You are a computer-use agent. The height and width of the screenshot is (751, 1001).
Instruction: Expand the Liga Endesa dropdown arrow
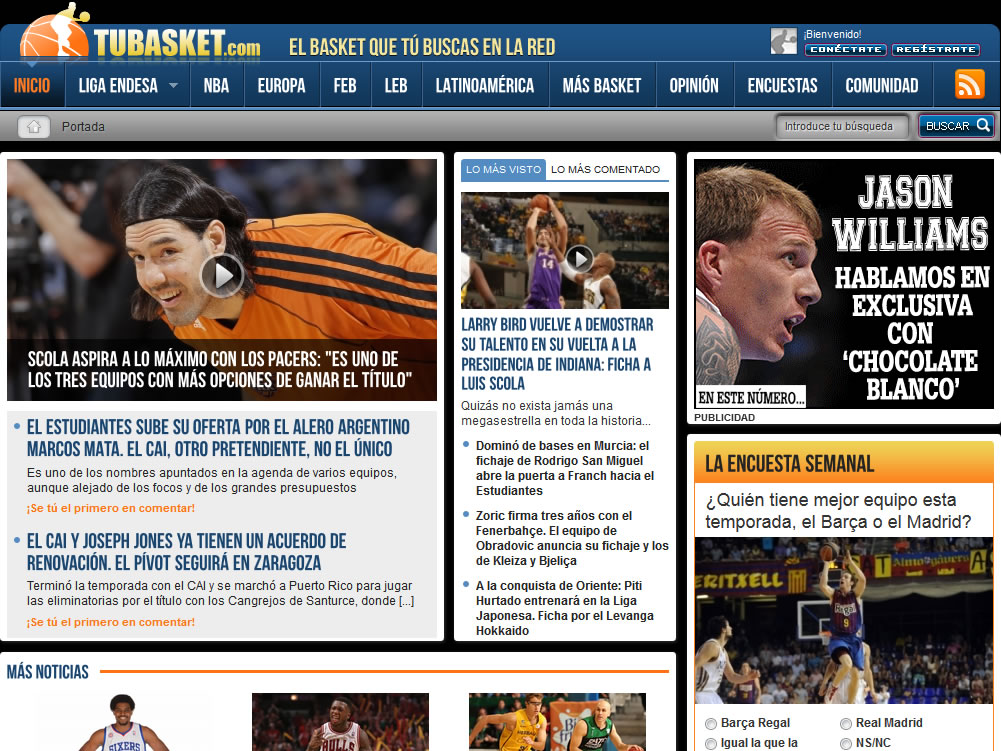pyautogui.click(x=173, y=85)
